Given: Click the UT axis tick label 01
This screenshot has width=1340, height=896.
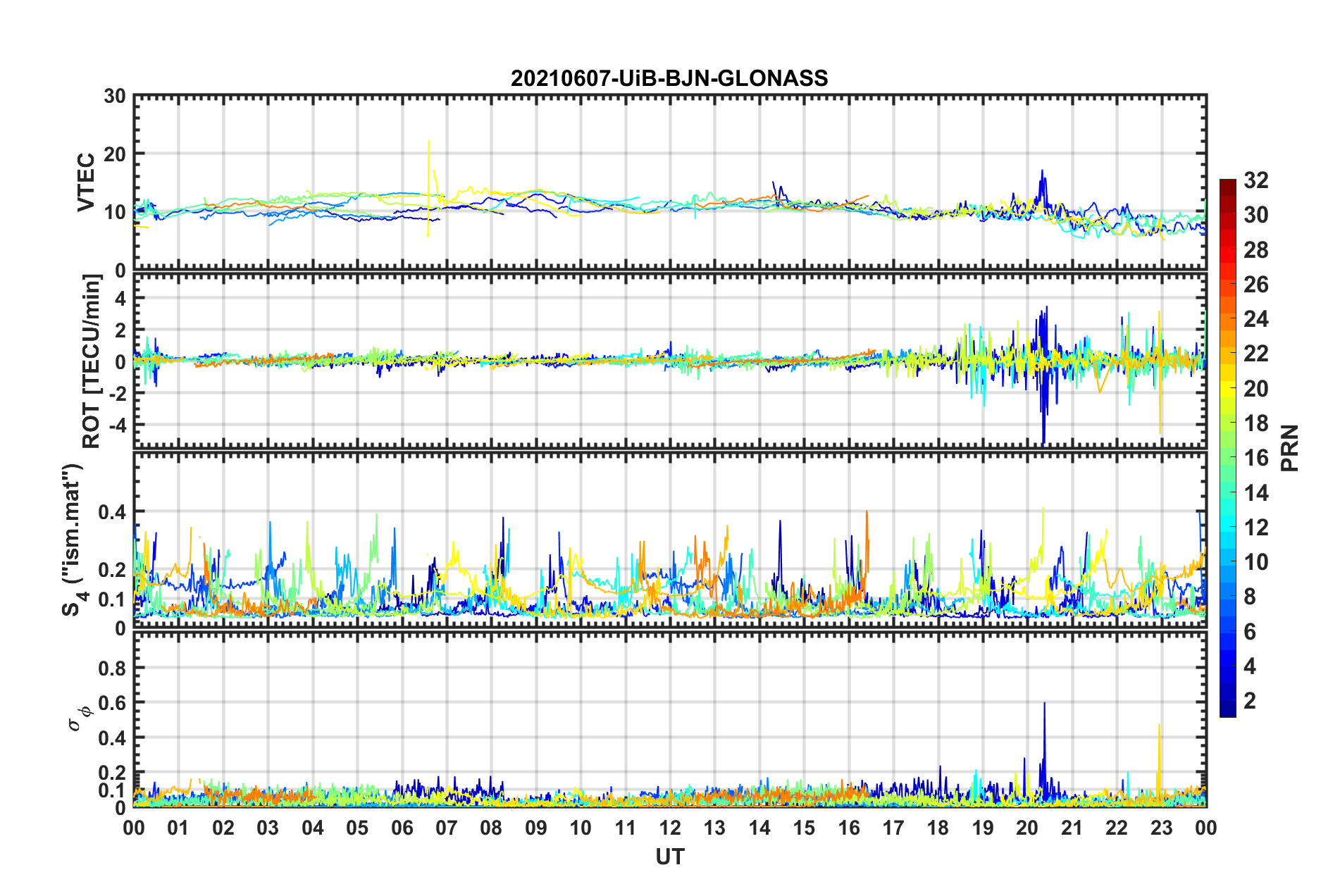Looking at the screenshot, I should 178,828.
